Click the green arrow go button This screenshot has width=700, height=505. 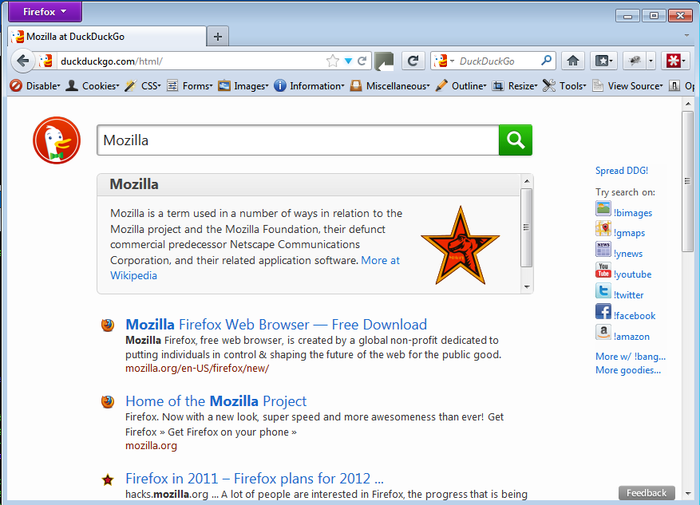[x=384, y=61]
